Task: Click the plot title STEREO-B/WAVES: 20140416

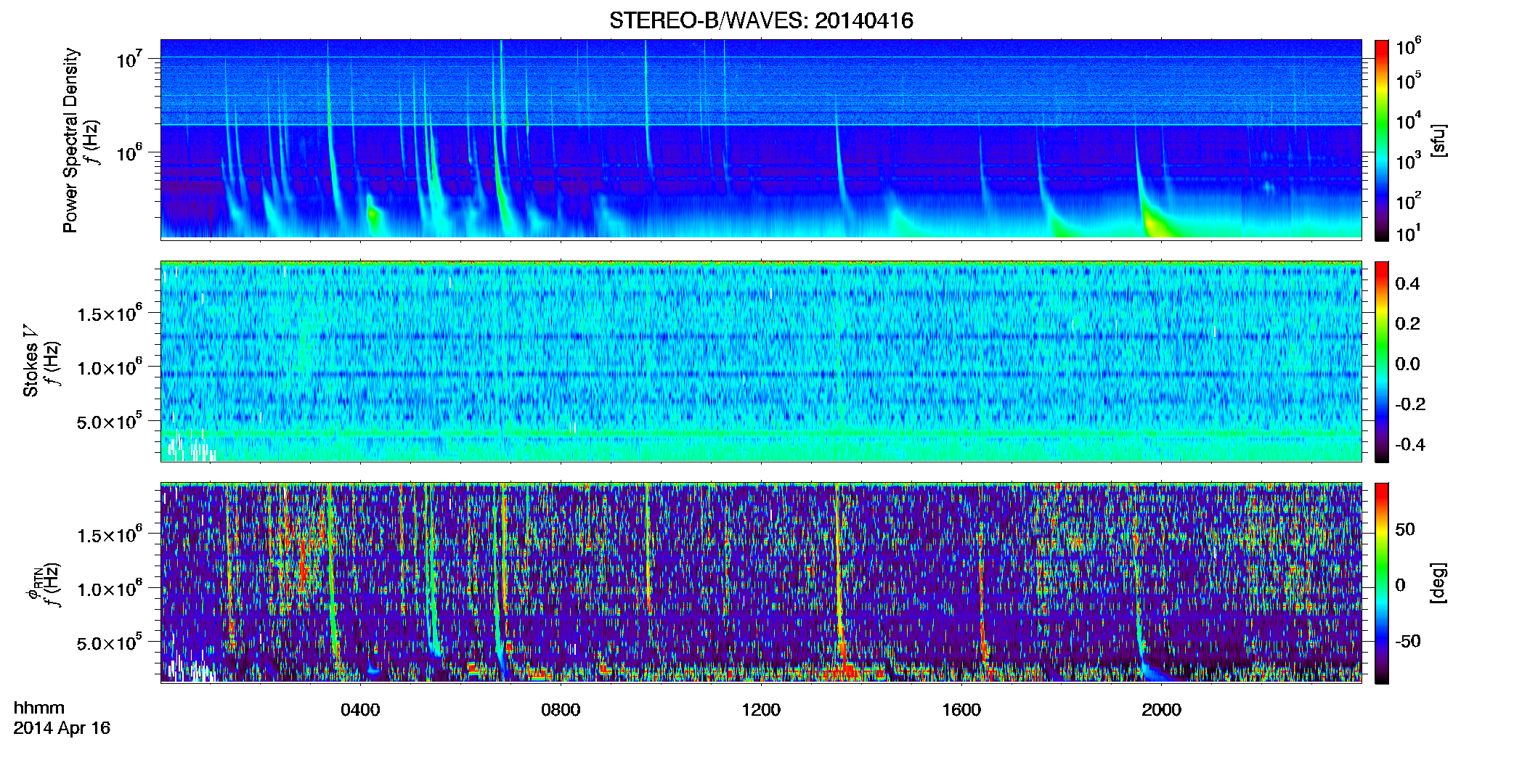Action: pos(761,20)
